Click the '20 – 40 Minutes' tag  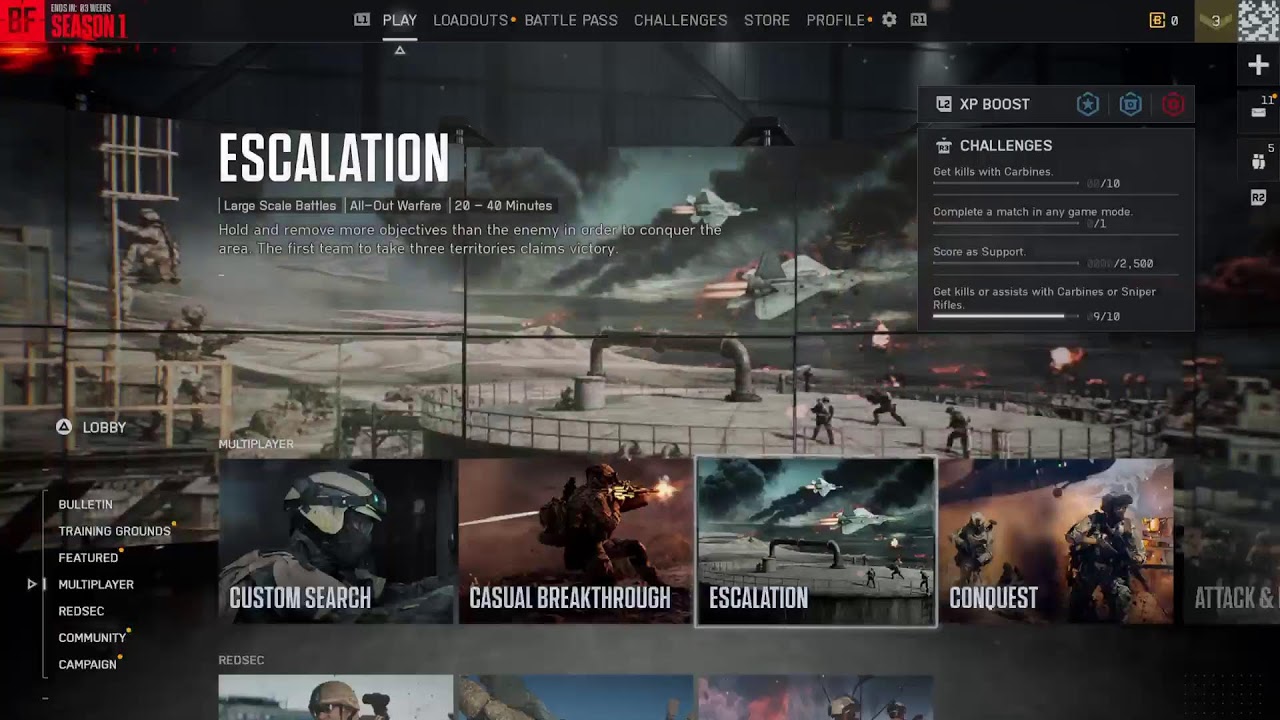(x=503, y=206)
